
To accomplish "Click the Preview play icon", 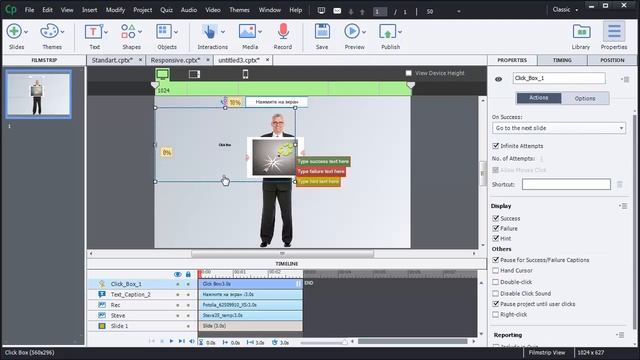I will (351, 31).
